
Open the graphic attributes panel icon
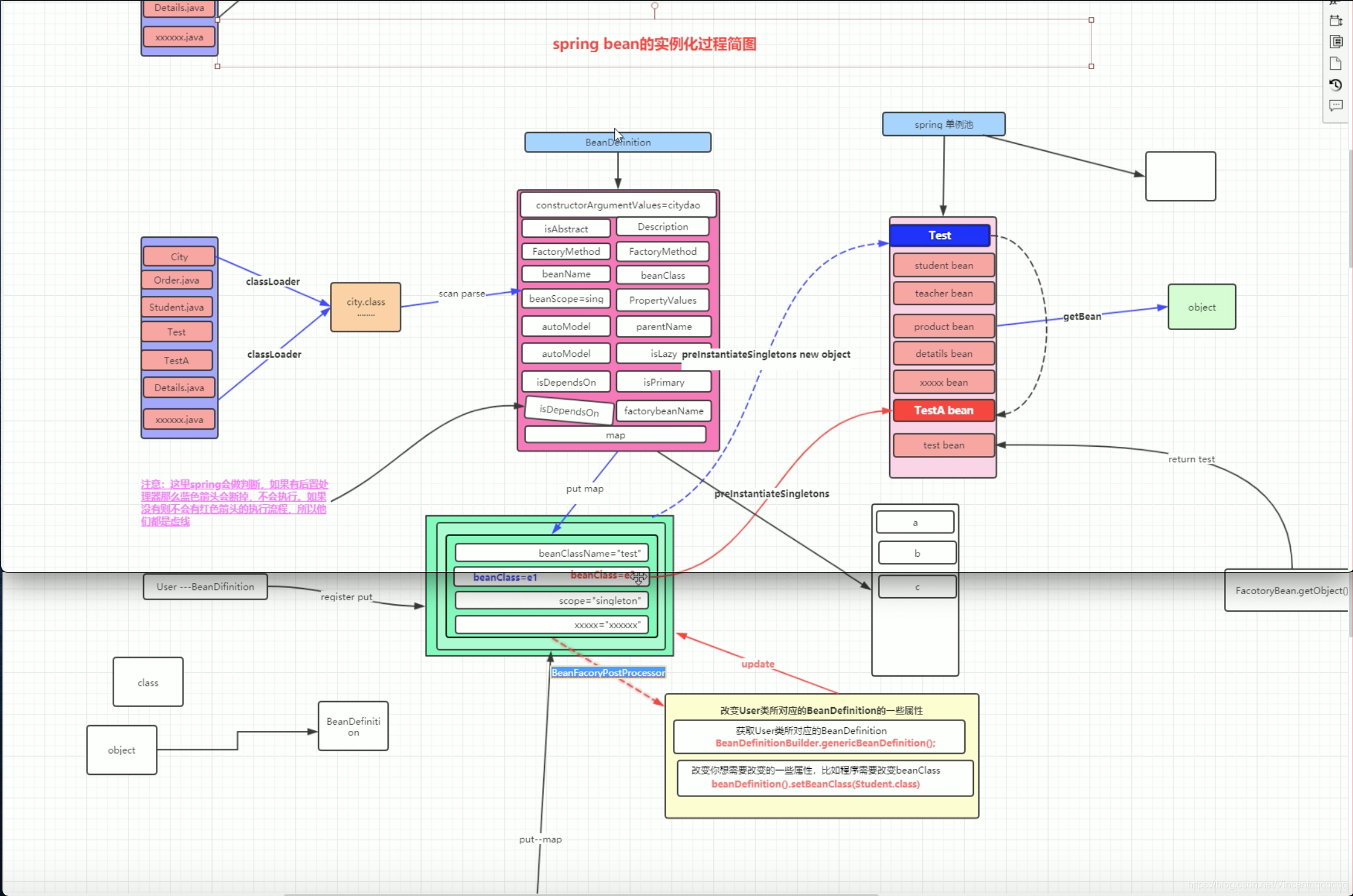(1336, 42)
